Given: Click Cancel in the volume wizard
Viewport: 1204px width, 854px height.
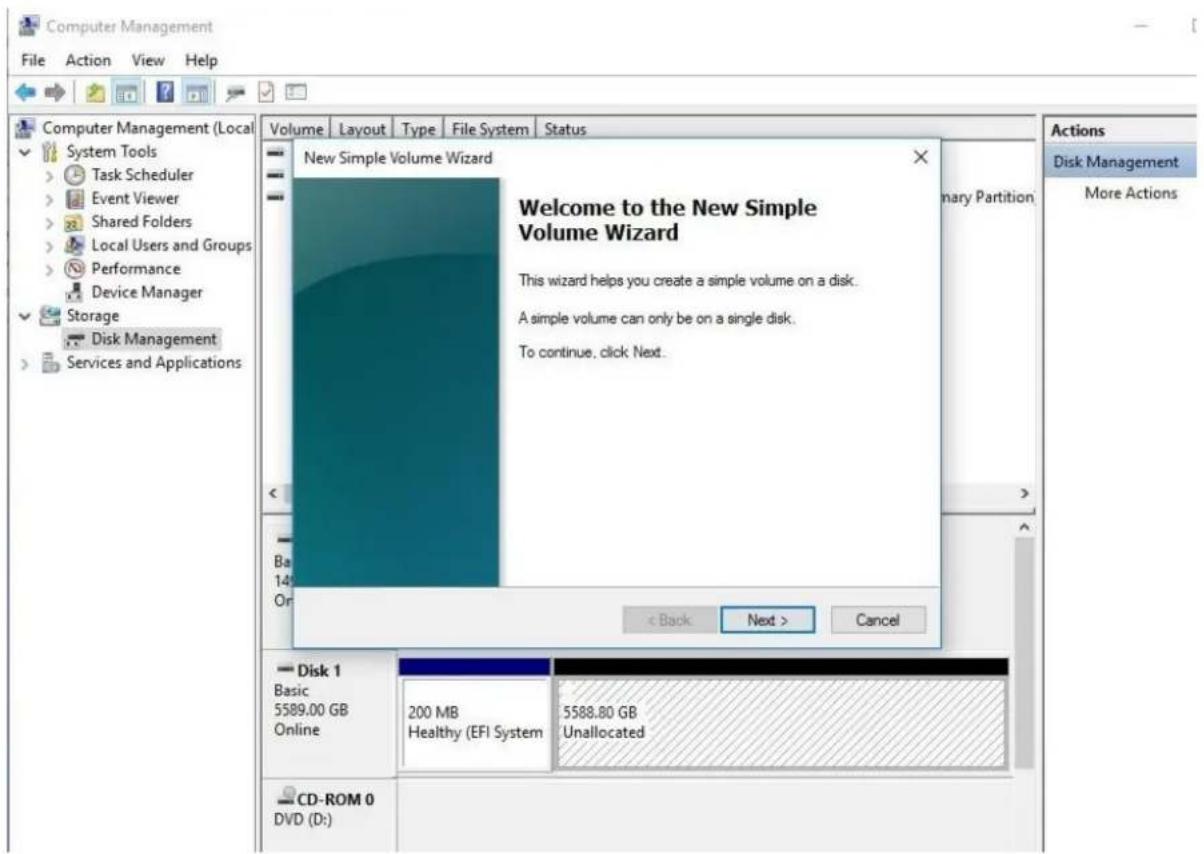Looking at the screenshot, I should tap(877, 620).
